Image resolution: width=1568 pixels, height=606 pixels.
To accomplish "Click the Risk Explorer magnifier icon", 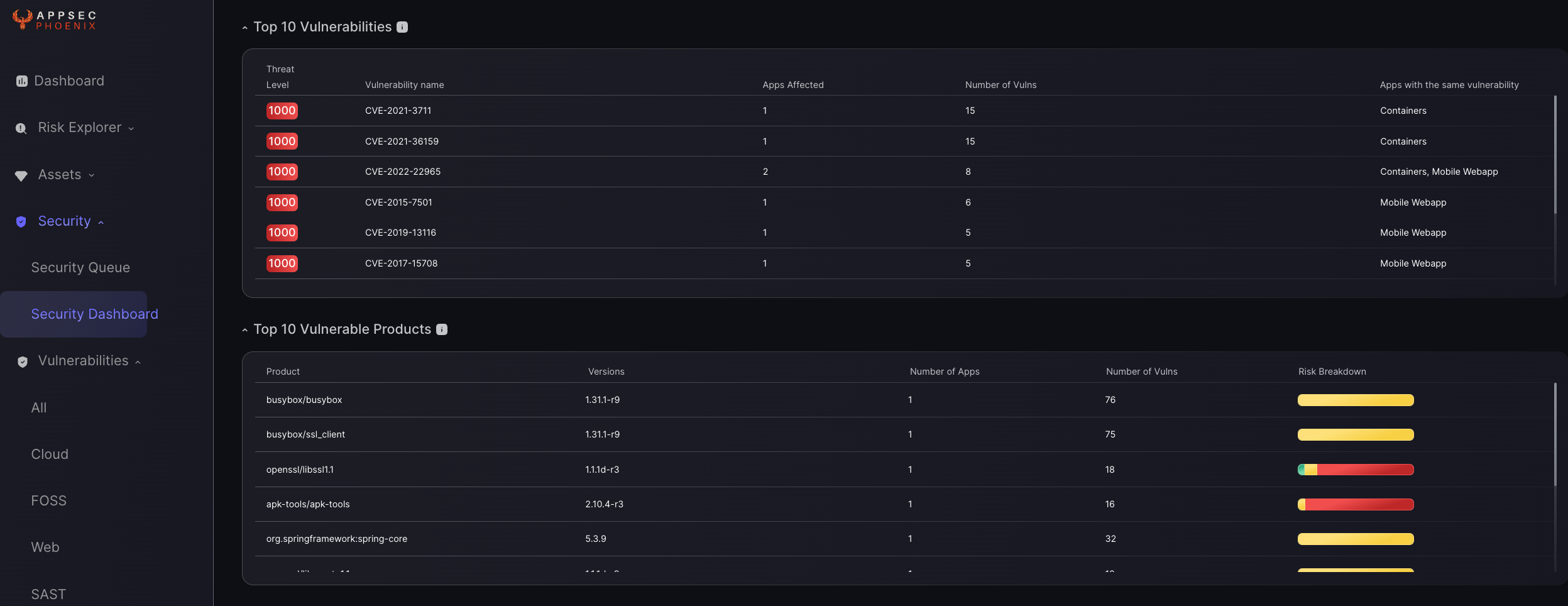I will (21, 128).
